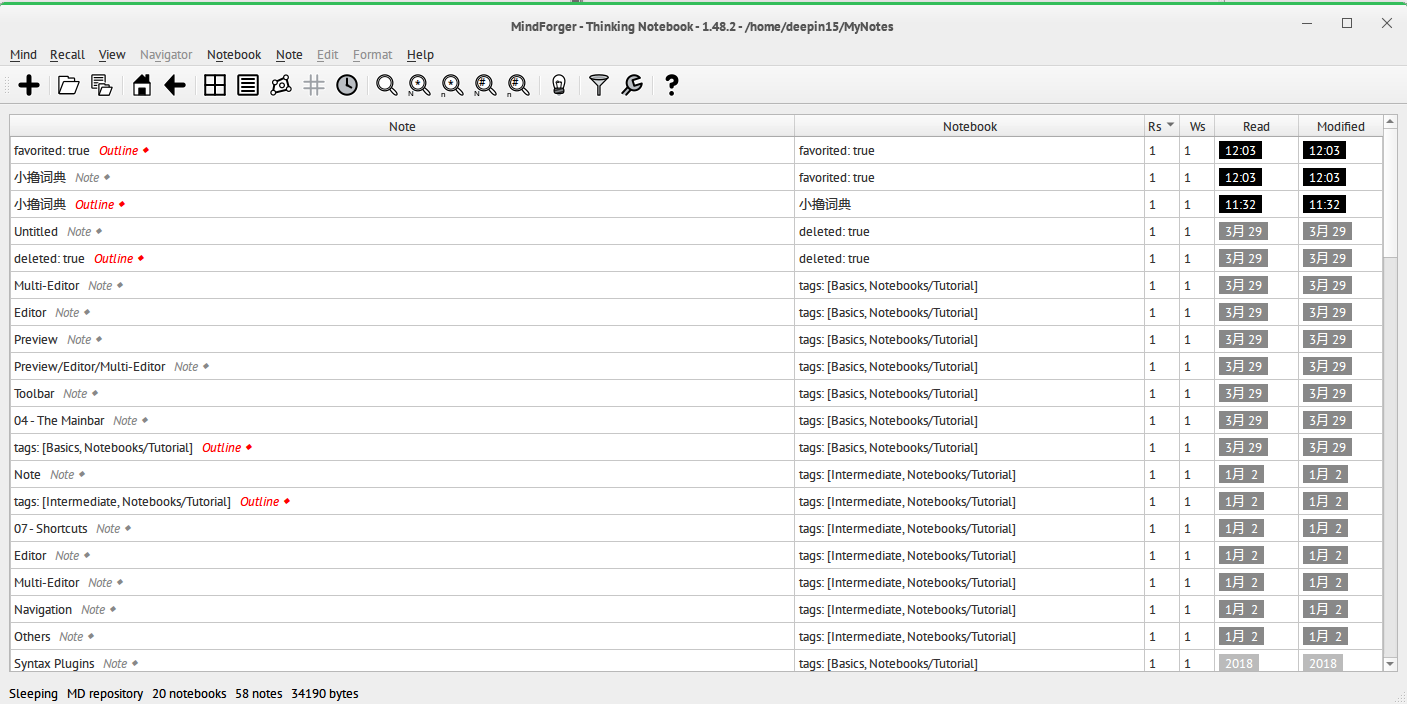1407x704 pixels.
Task: Click '20 notebooks' in the status bar
Action: (x=189, y=693)
